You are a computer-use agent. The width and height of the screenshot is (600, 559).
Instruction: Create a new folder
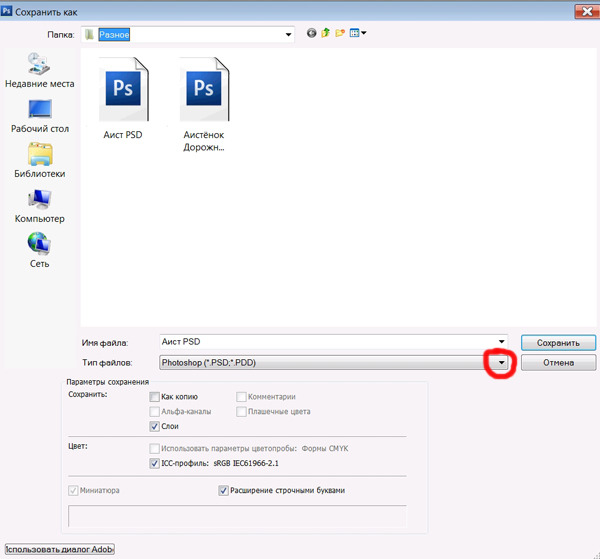(340, 33)
